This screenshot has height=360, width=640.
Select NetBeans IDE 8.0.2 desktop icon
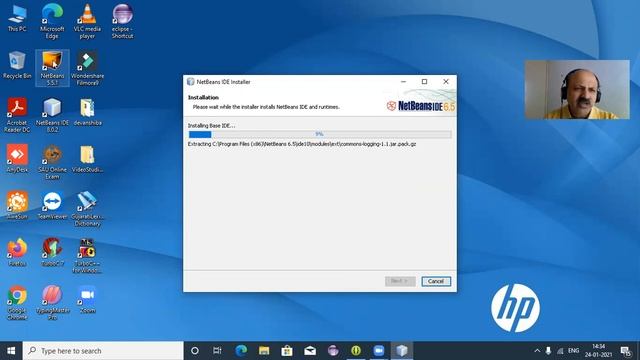click(x=52, y=115)
